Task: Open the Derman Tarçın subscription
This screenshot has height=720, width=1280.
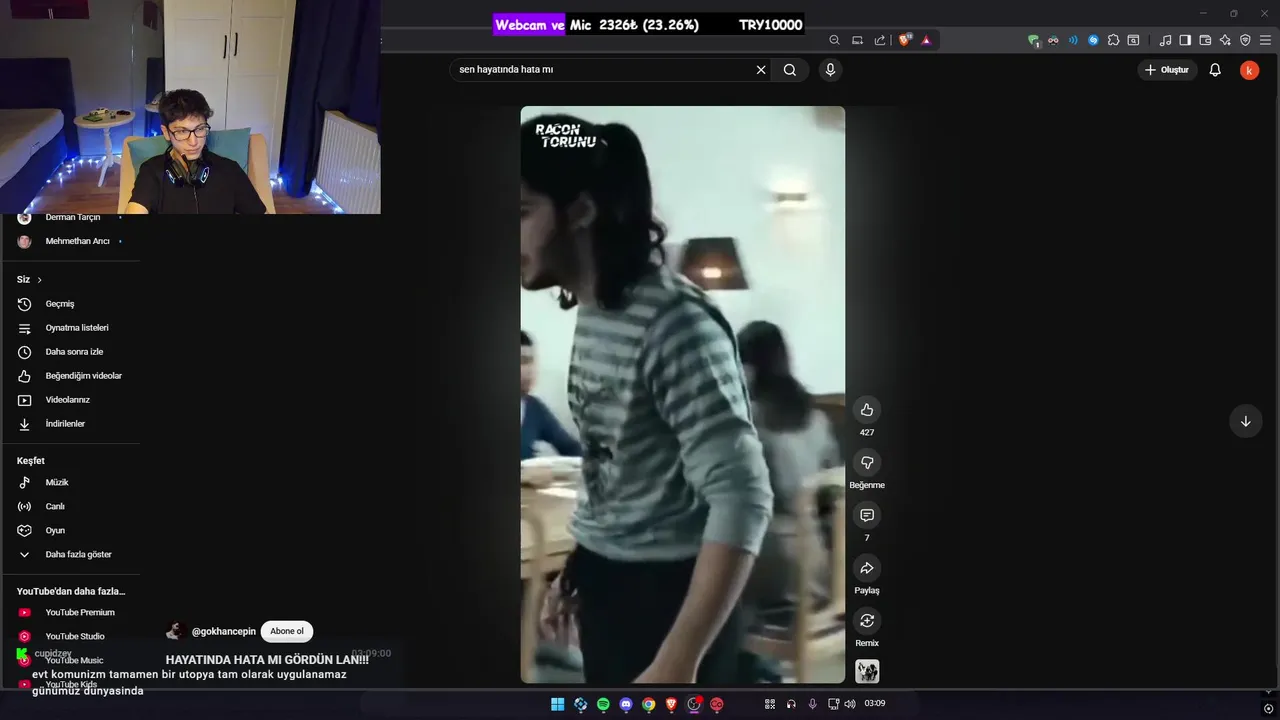Action: coord(70,218)
